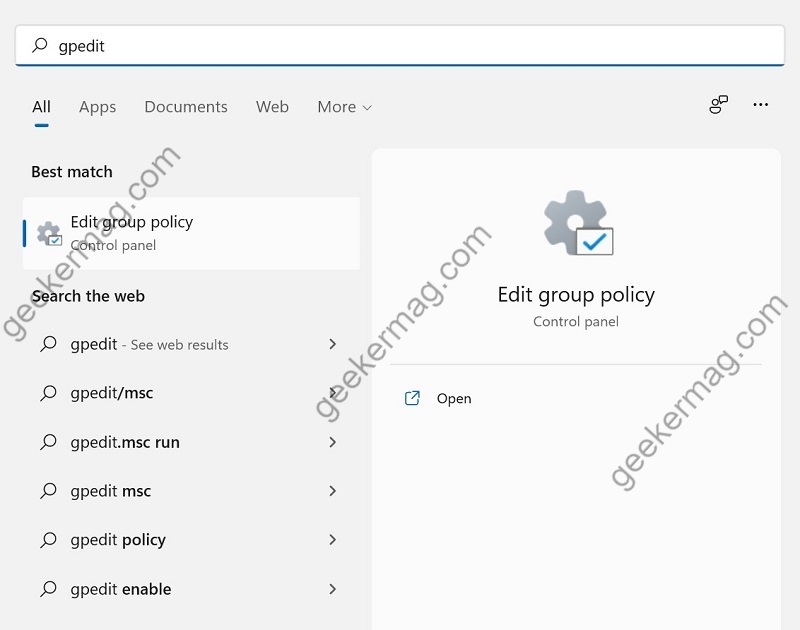Viewport: 800px width, 630px height.
Task: Open the three-dot options menu
Action: point(760,105)
